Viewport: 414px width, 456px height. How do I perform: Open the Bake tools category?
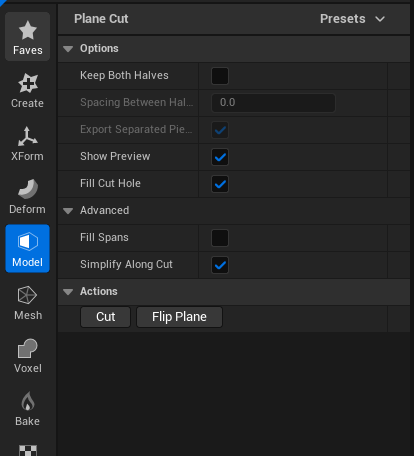pos(28,408)
